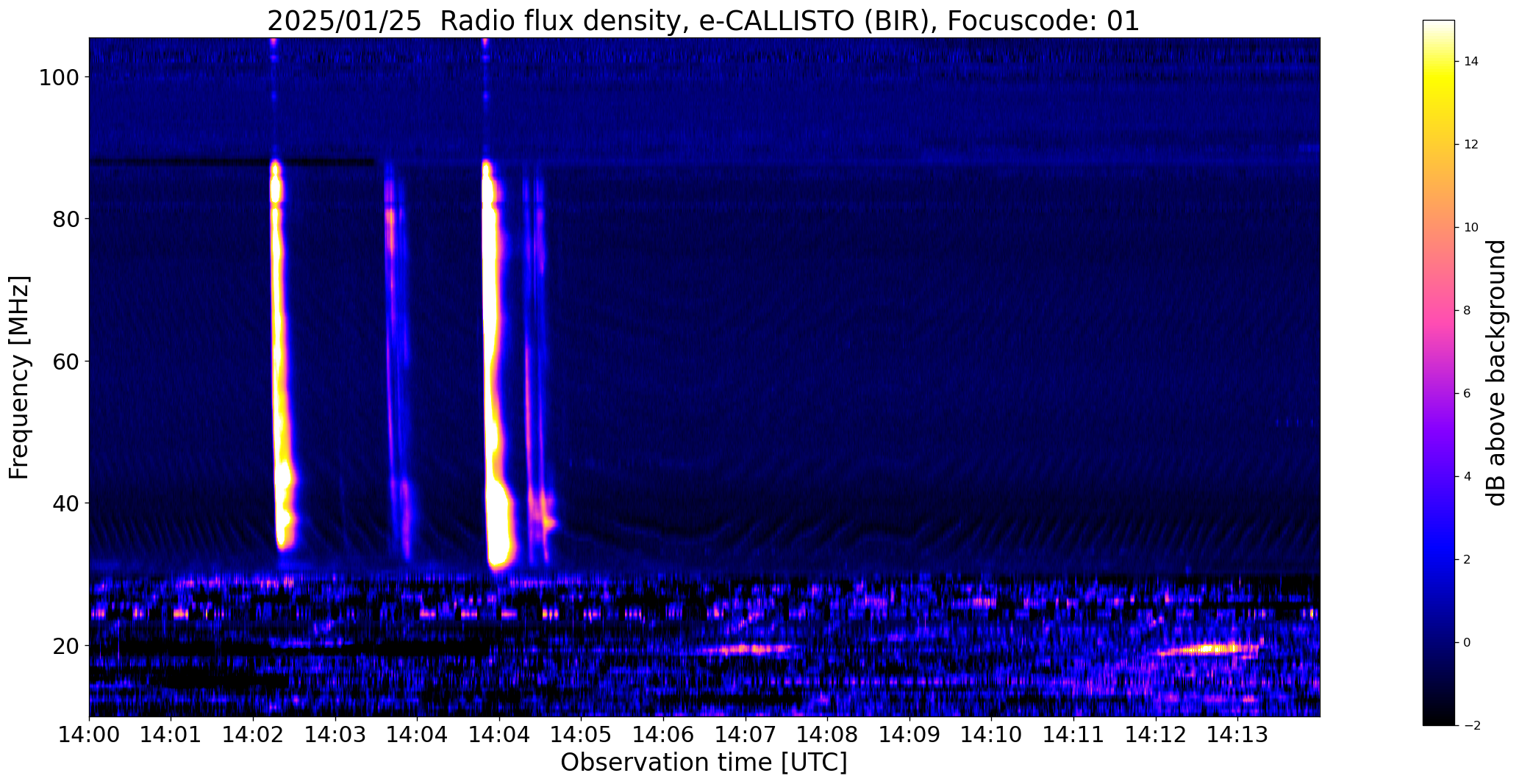Click the x-axis tick label 14:01
Image resolution: width=1519 pixels, height=784 pixels.
click(x=171, y=735)
